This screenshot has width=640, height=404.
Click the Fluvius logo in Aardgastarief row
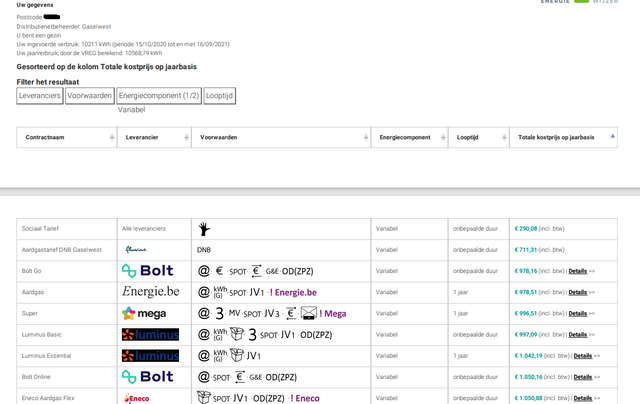point(136,249)
